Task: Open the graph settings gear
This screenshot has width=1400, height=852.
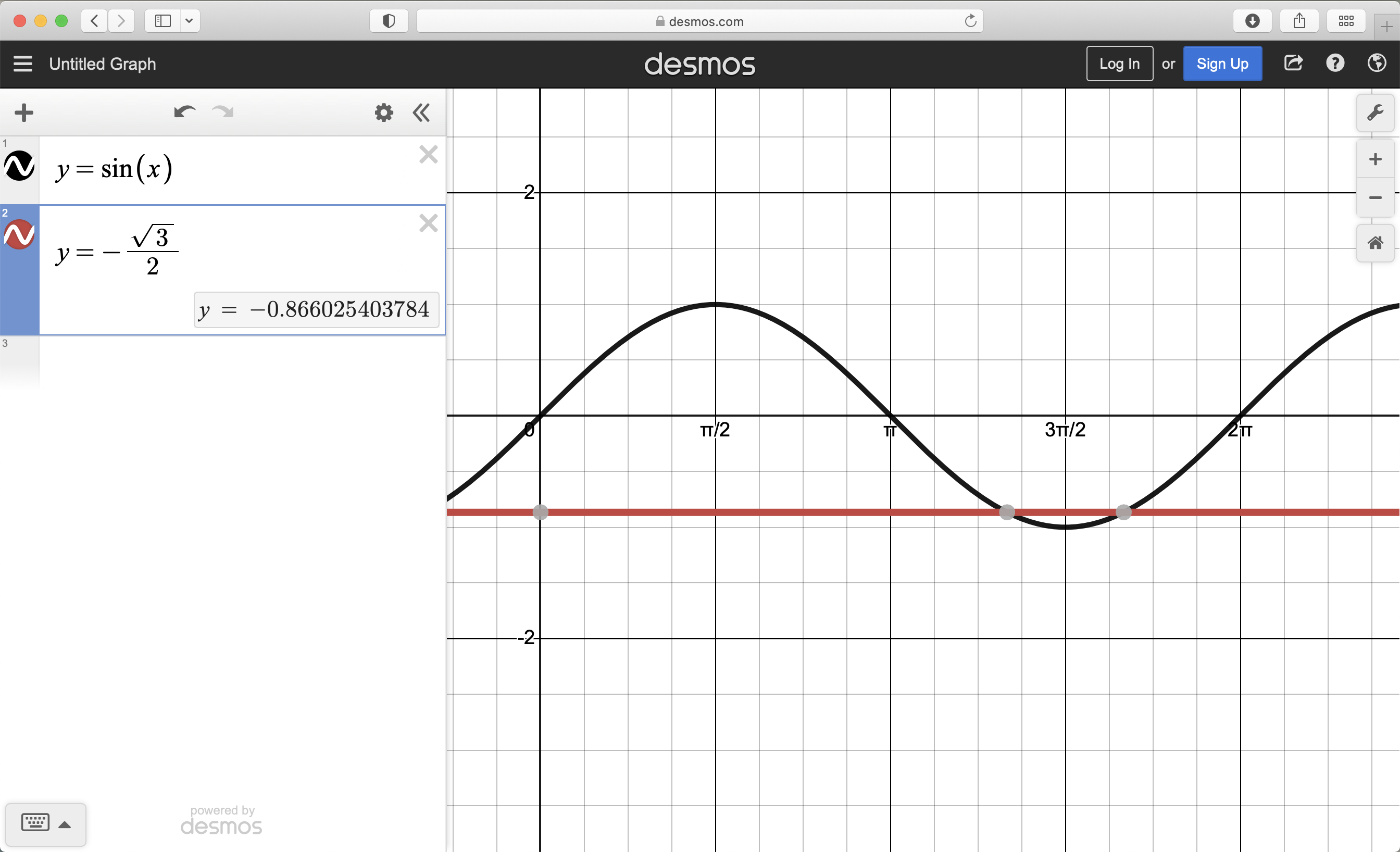Action: (x=384, y=112)
